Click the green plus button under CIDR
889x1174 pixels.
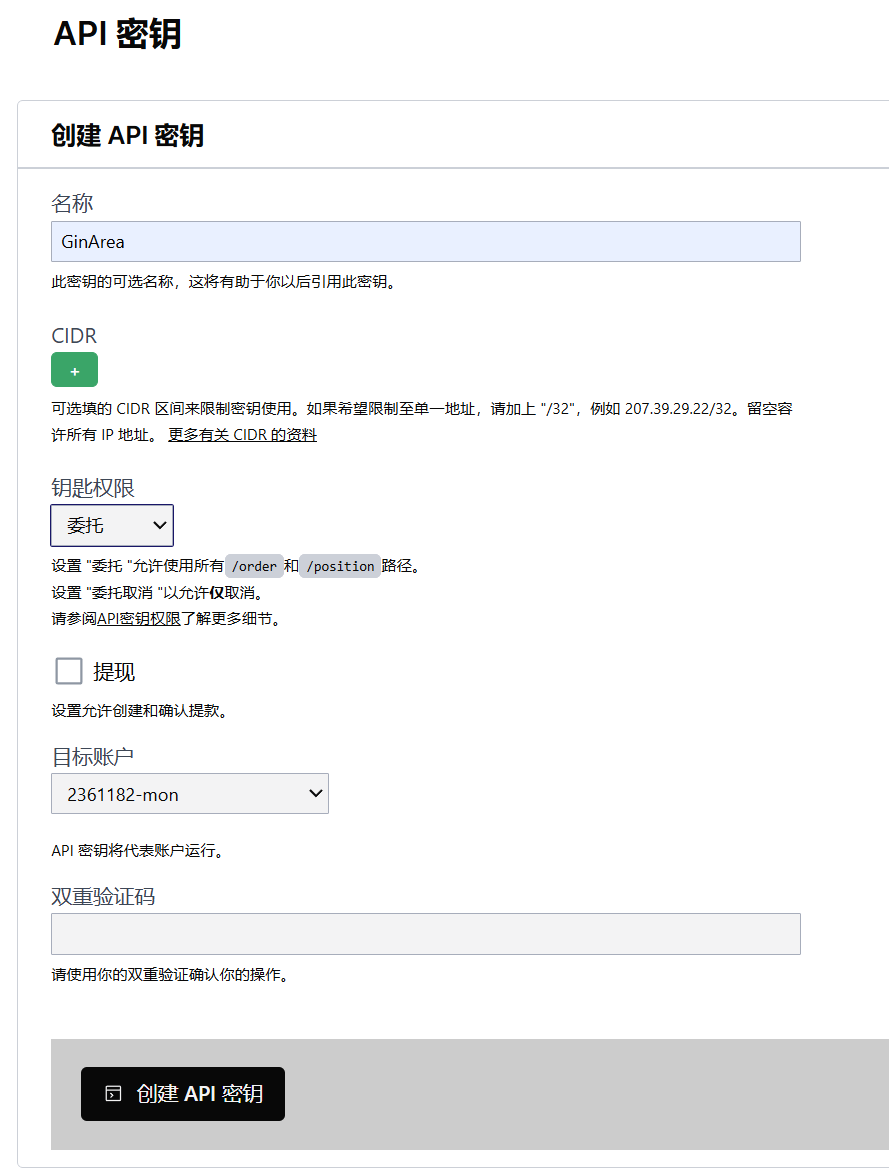74,370
